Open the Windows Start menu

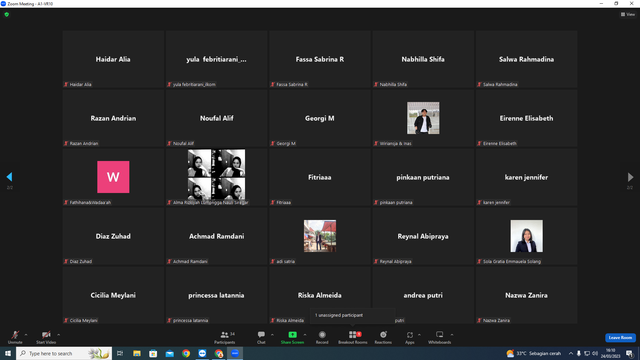click(8, 353)
